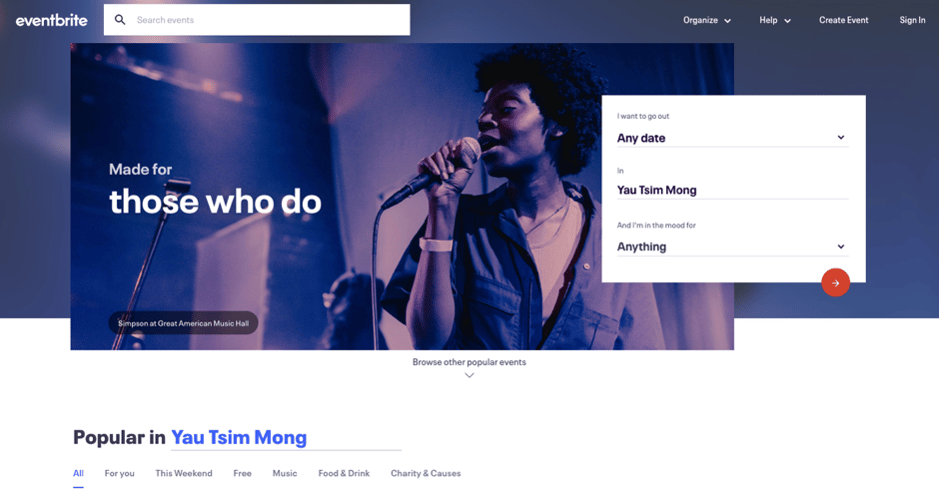Expand the Anything mood dropdown
Screen dimensions: 939x498
tap(732, 247)
